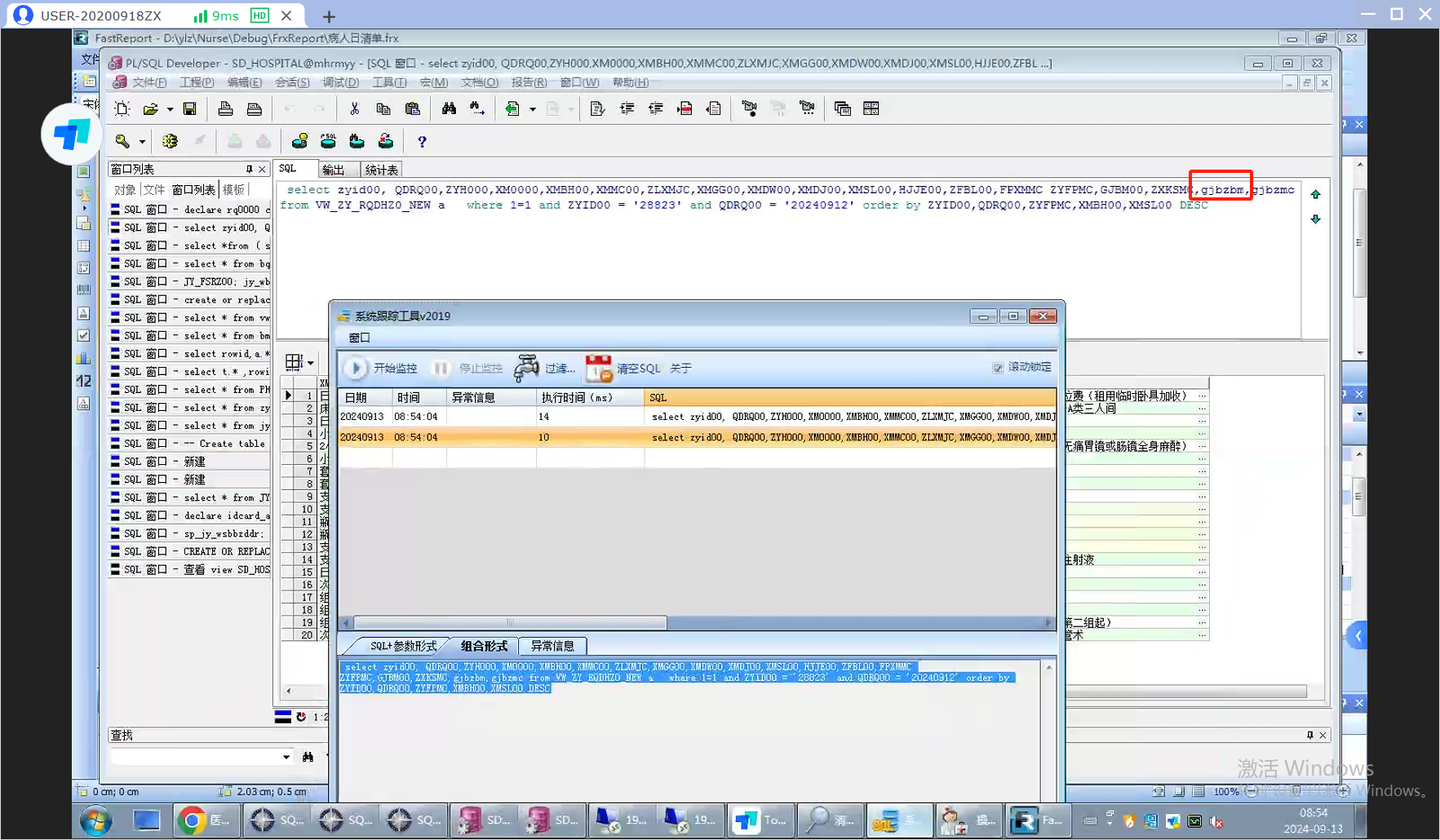1440x840 pixels.
Task: Open Find with binoculars icon
Action: 449,109
